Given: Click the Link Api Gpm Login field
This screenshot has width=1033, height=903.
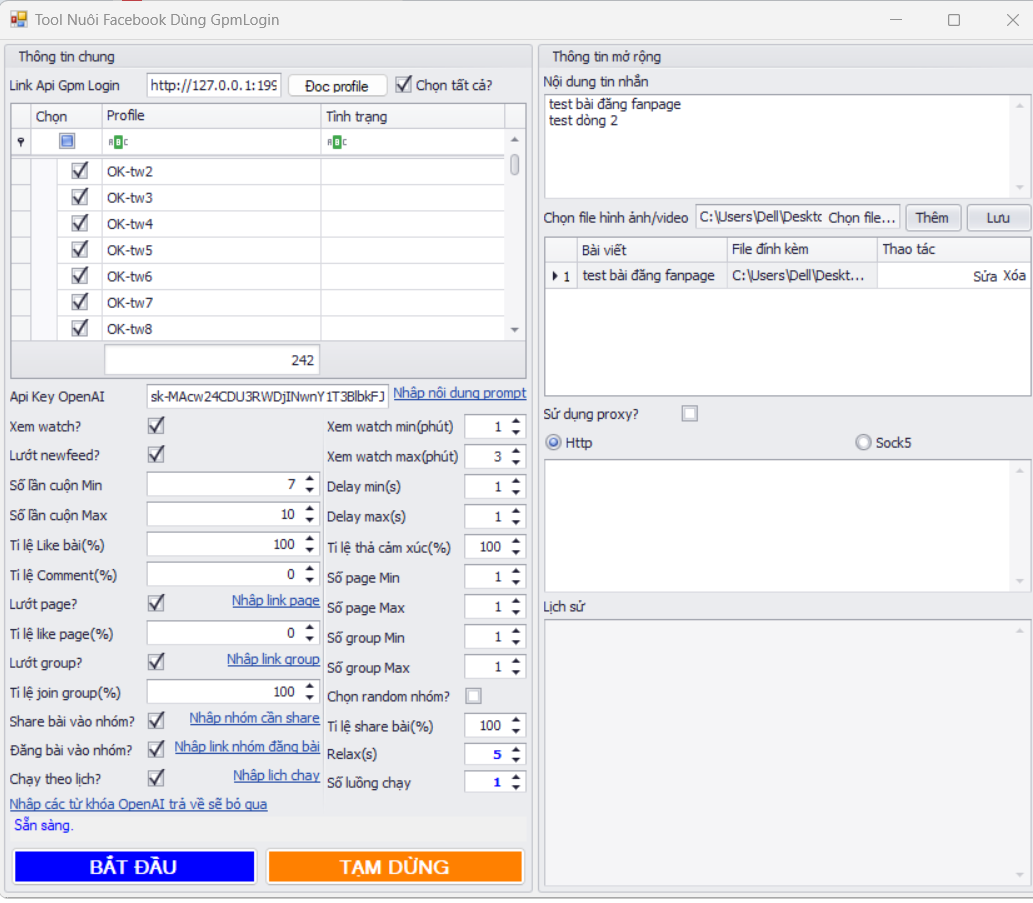Looking at the screenshot, I should click(x=213, y=85).
